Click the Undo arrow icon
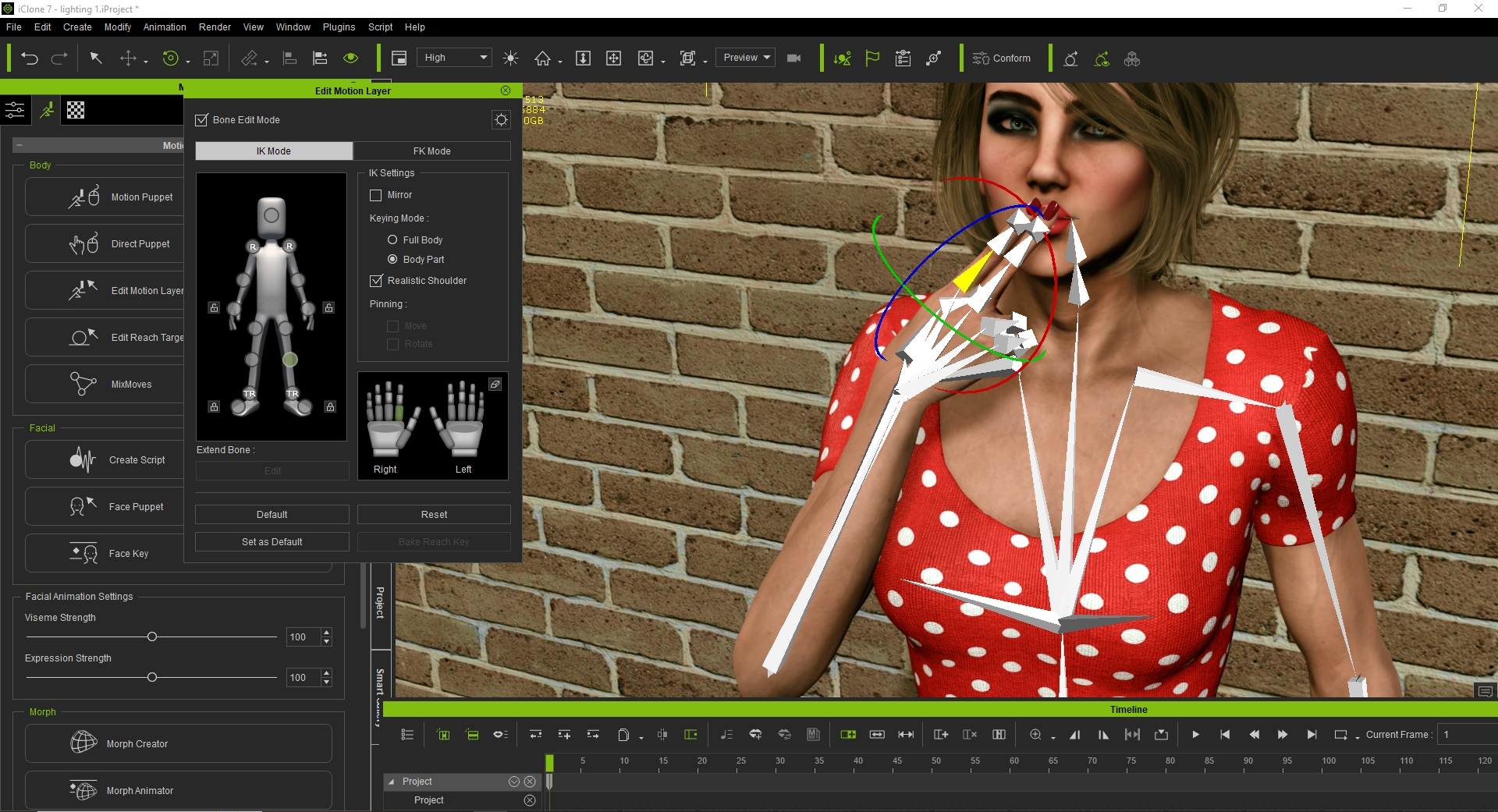The width and height of the screenshot is (1498, 812). [x=30, y=59]
